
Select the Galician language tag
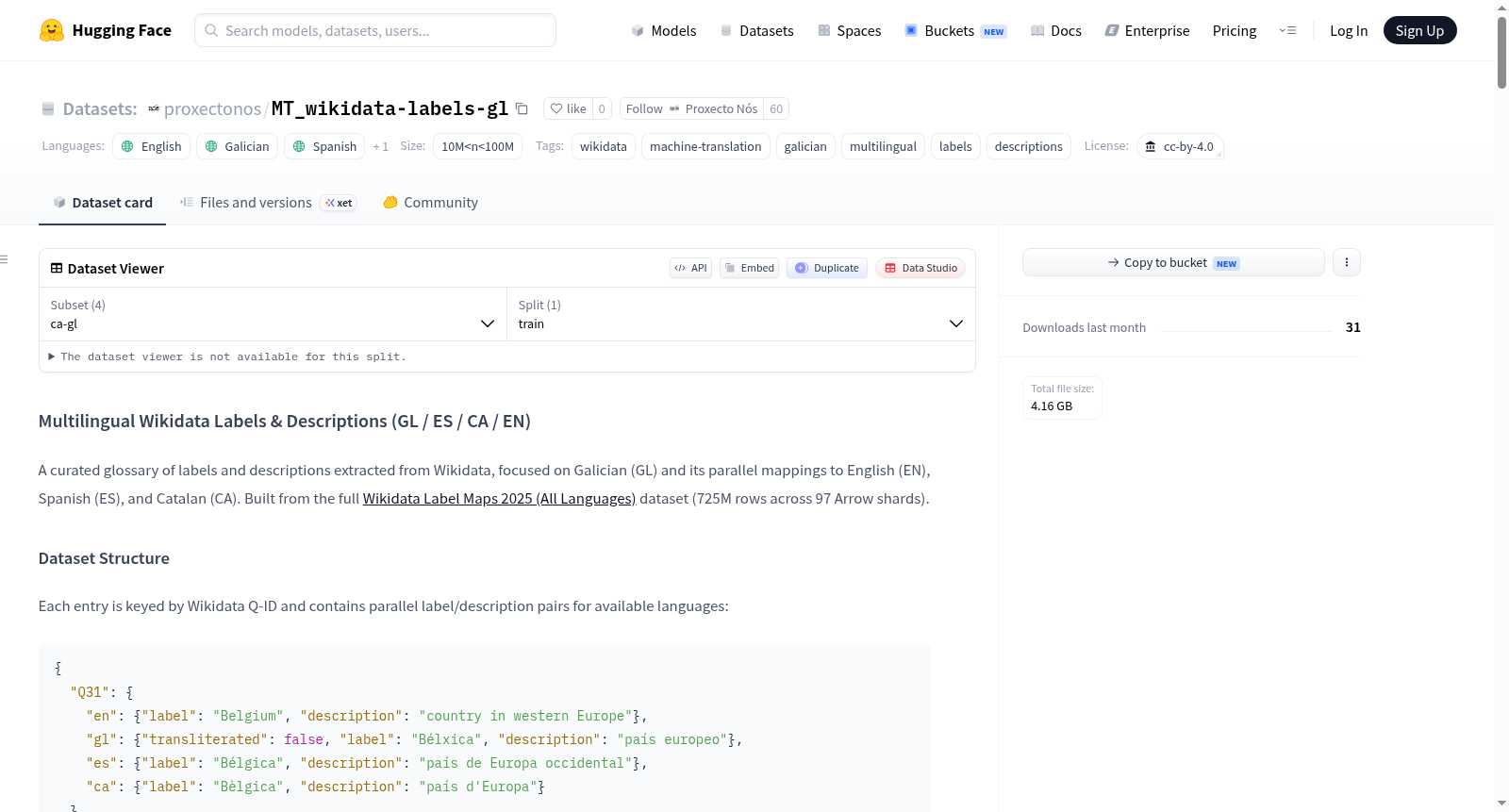coord(237,146)
